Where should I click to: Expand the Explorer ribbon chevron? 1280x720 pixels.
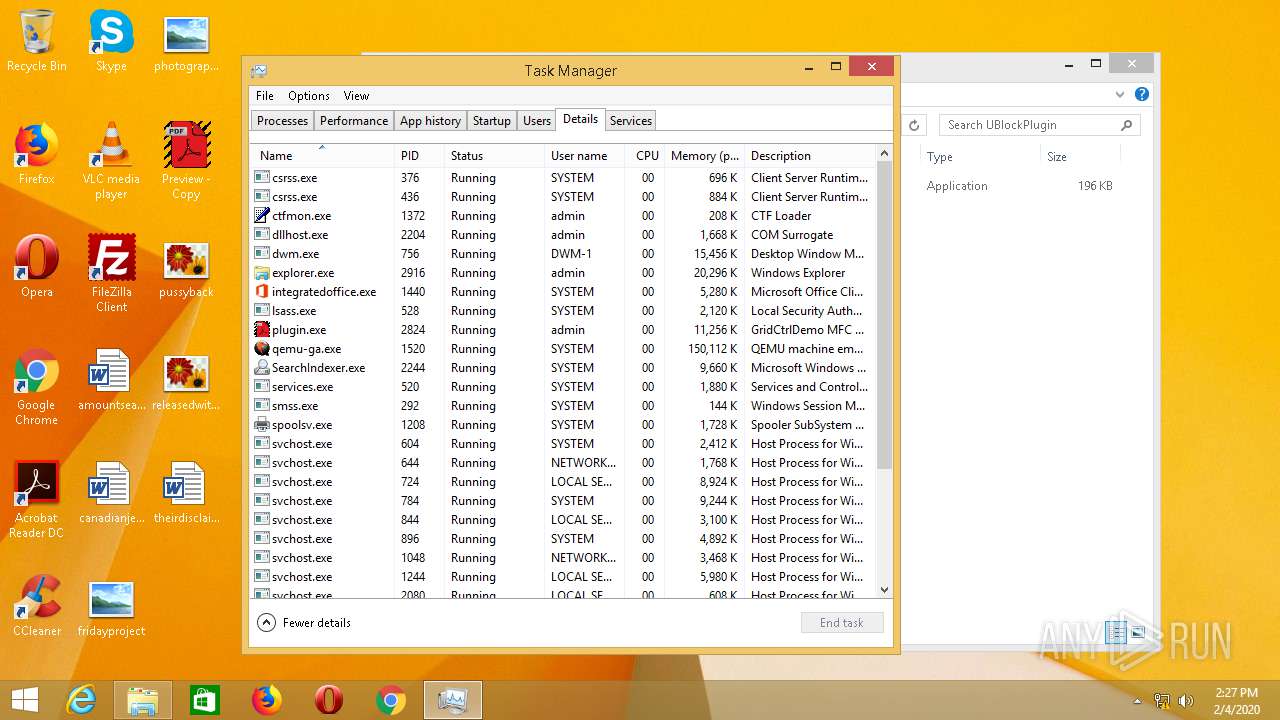1120,94
